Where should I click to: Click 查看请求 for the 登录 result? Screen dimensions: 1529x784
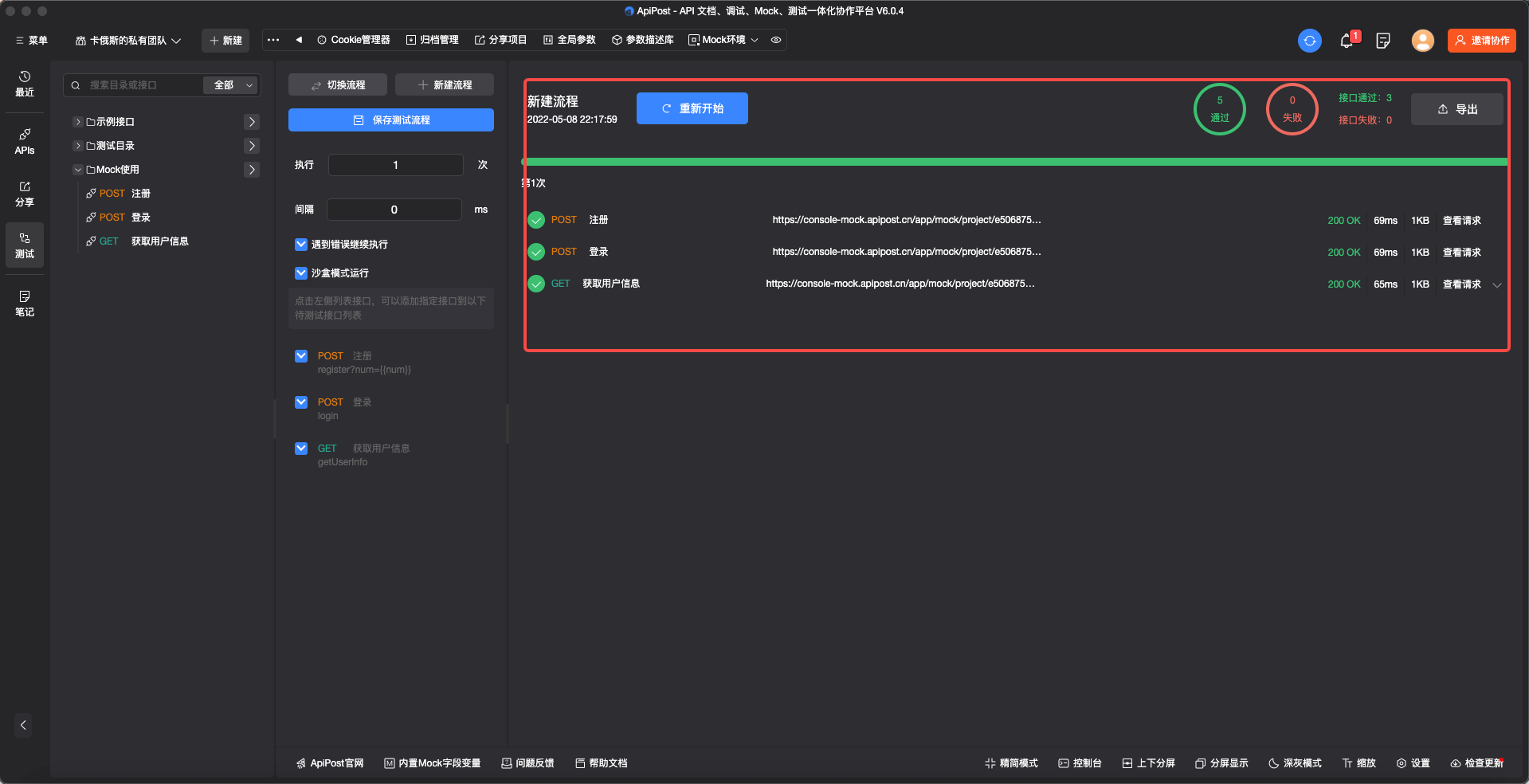1461,253
